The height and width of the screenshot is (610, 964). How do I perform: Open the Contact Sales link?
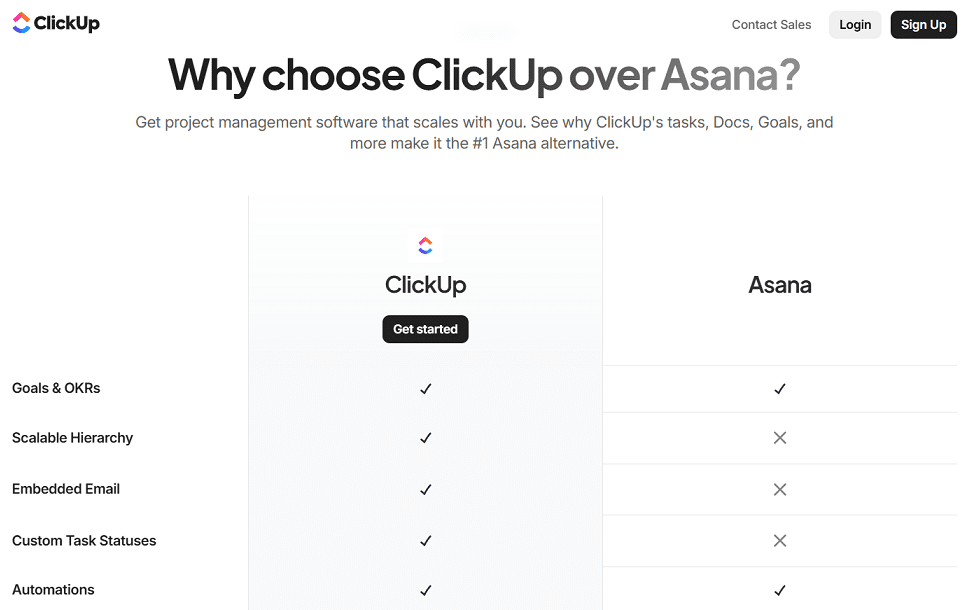click(x=771, y=25)
